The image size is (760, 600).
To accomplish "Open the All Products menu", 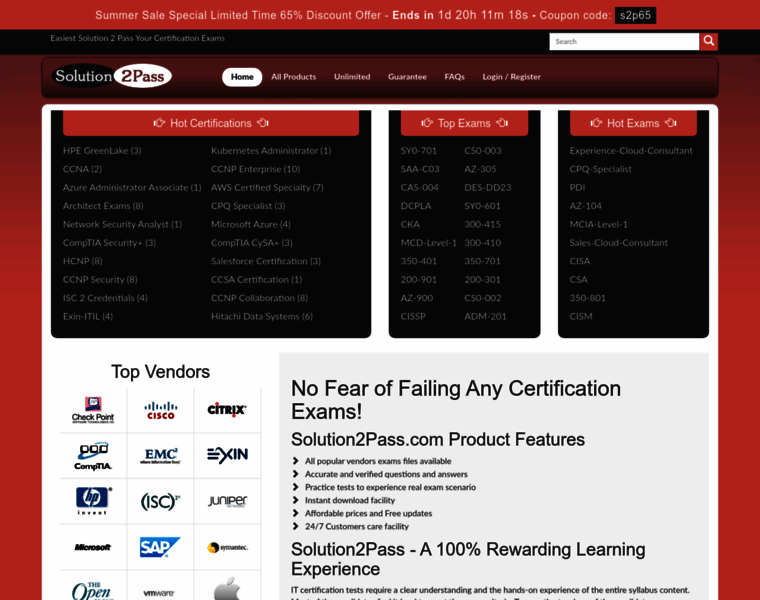I will point(293,77).
